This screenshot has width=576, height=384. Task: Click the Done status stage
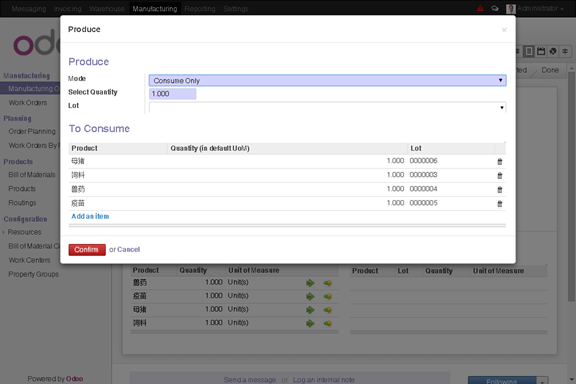coord(550,70)
